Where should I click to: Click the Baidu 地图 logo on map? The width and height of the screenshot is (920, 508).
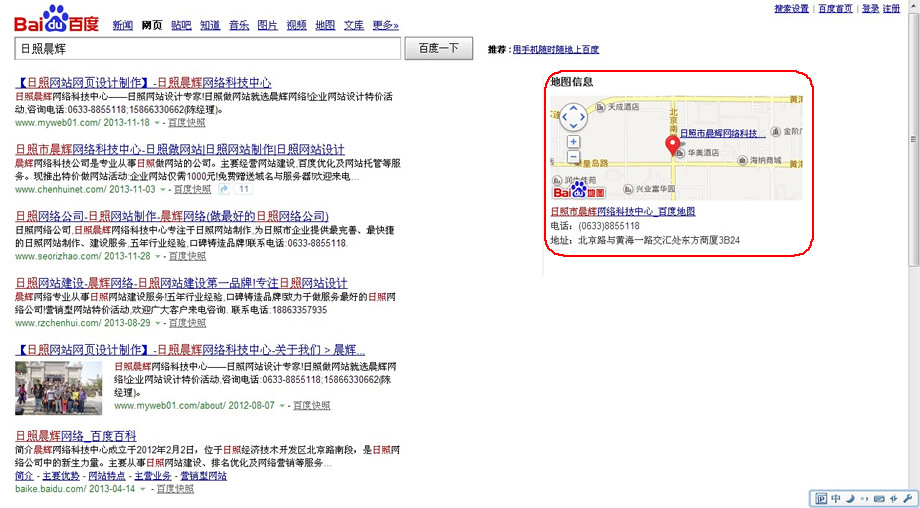579,190
